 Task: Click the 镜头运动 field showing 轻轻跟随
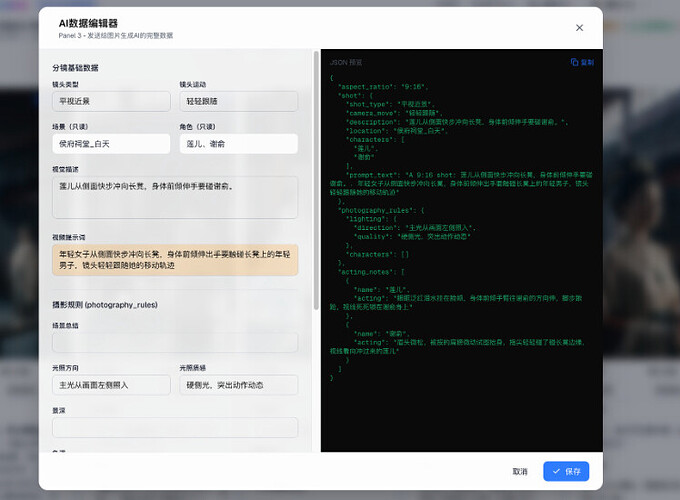(238, 101)
